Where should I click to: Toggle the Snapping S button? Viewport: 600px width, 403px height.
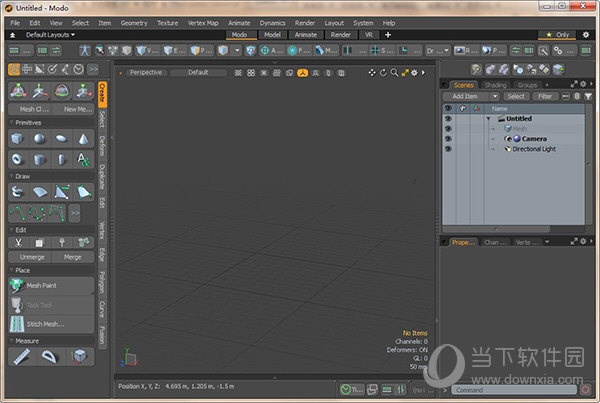coord(381,51)
